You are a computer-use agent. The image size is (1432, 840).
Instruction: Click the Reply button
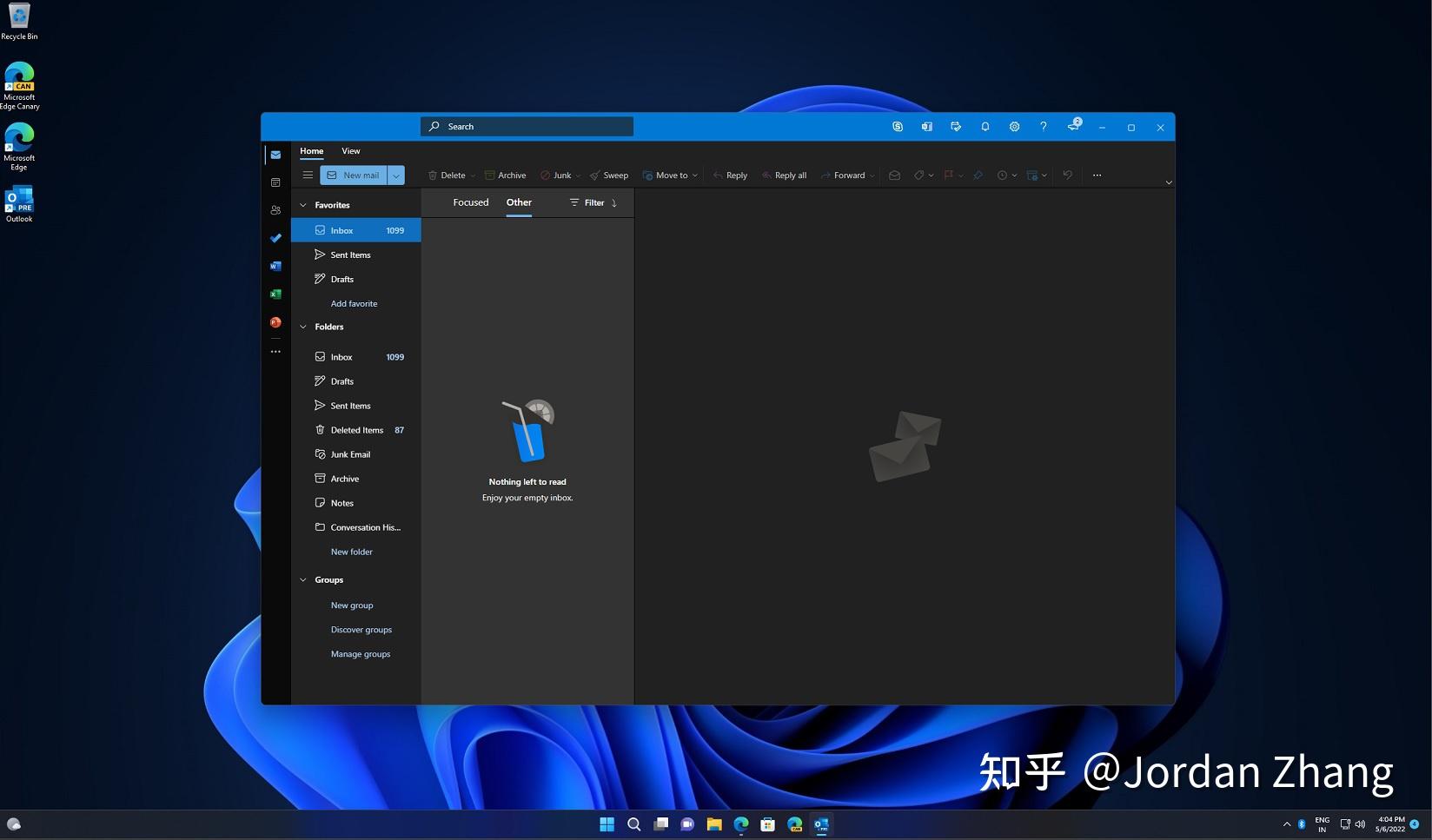pyautogui.click(x=730, y=175)
